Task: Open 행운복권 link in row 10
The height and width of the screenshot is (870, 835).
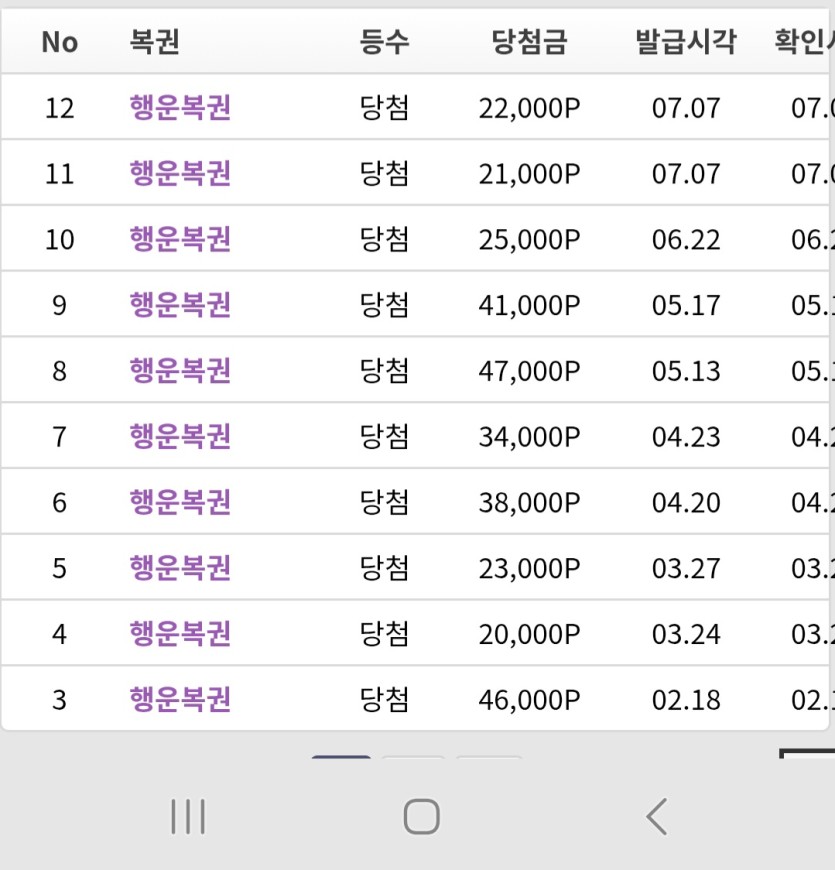Action: point(180,239)
